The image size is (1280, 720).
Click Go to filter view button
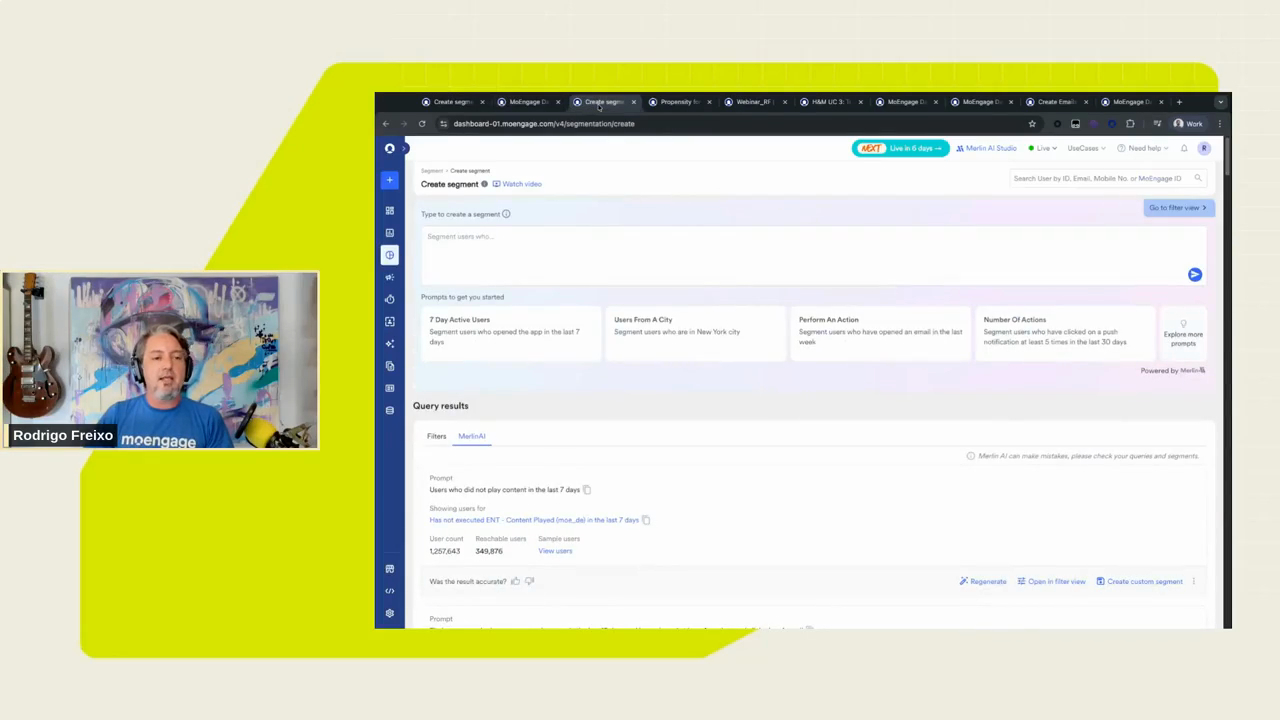click(1178, 208)
